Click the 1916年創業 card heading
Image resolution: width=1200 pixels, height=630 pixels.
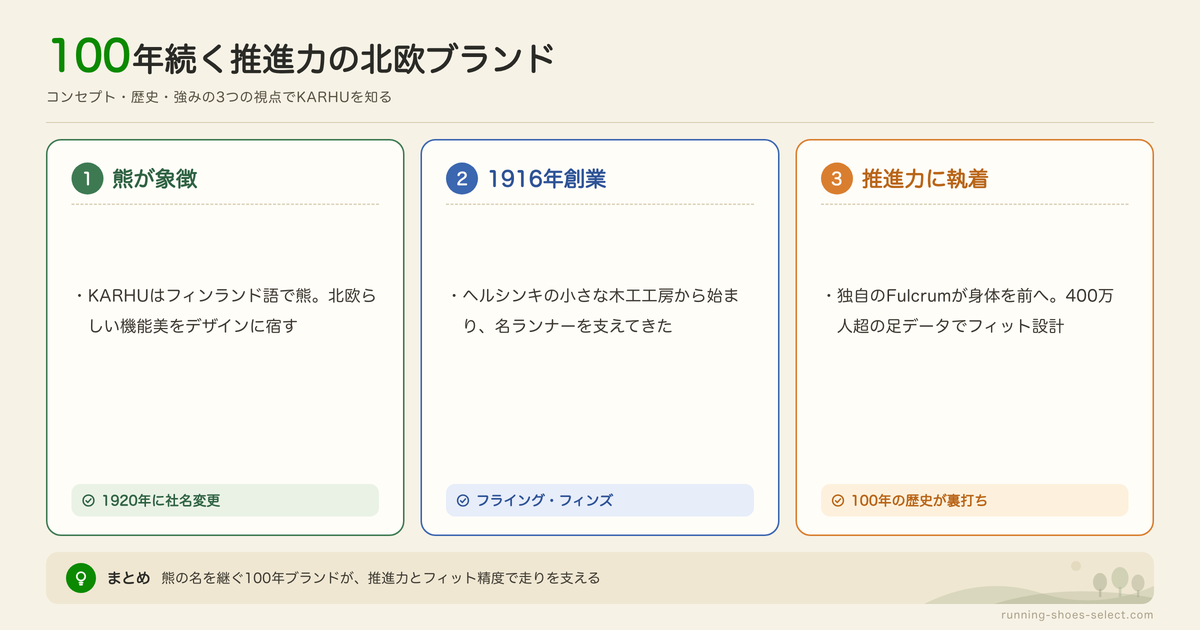click(547, 179)
